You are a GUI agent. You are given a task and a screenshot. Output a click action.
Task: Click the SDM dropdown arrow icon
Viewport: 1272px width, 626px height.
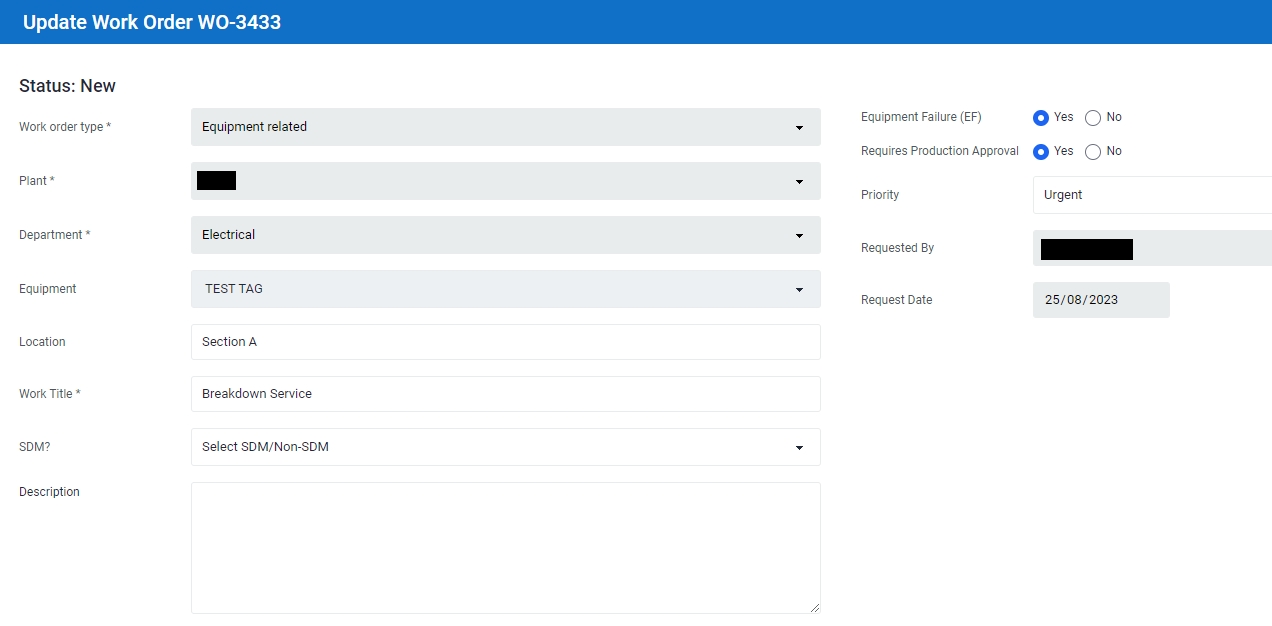click(799, 448)
